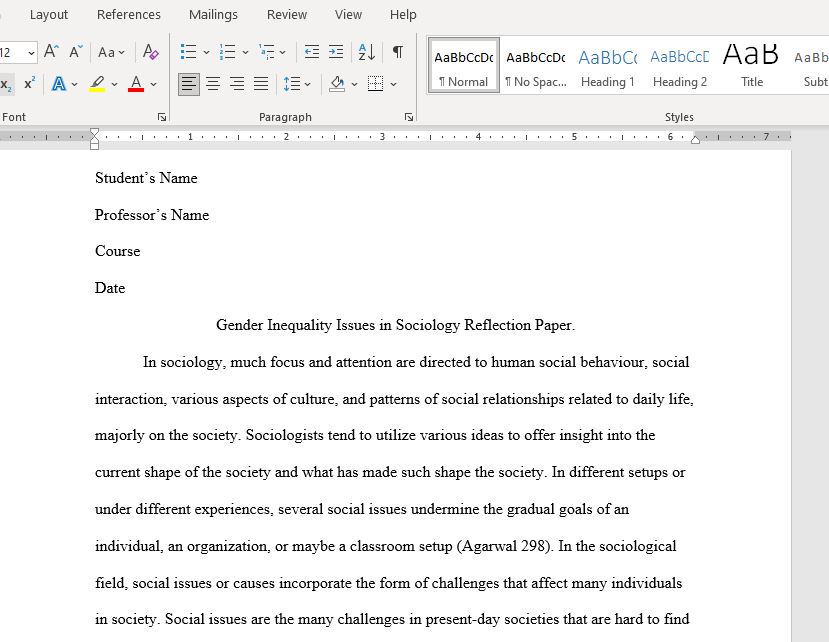Apply the Heading 2 style
The image size is (829, 642).
[x=679, y=66]
